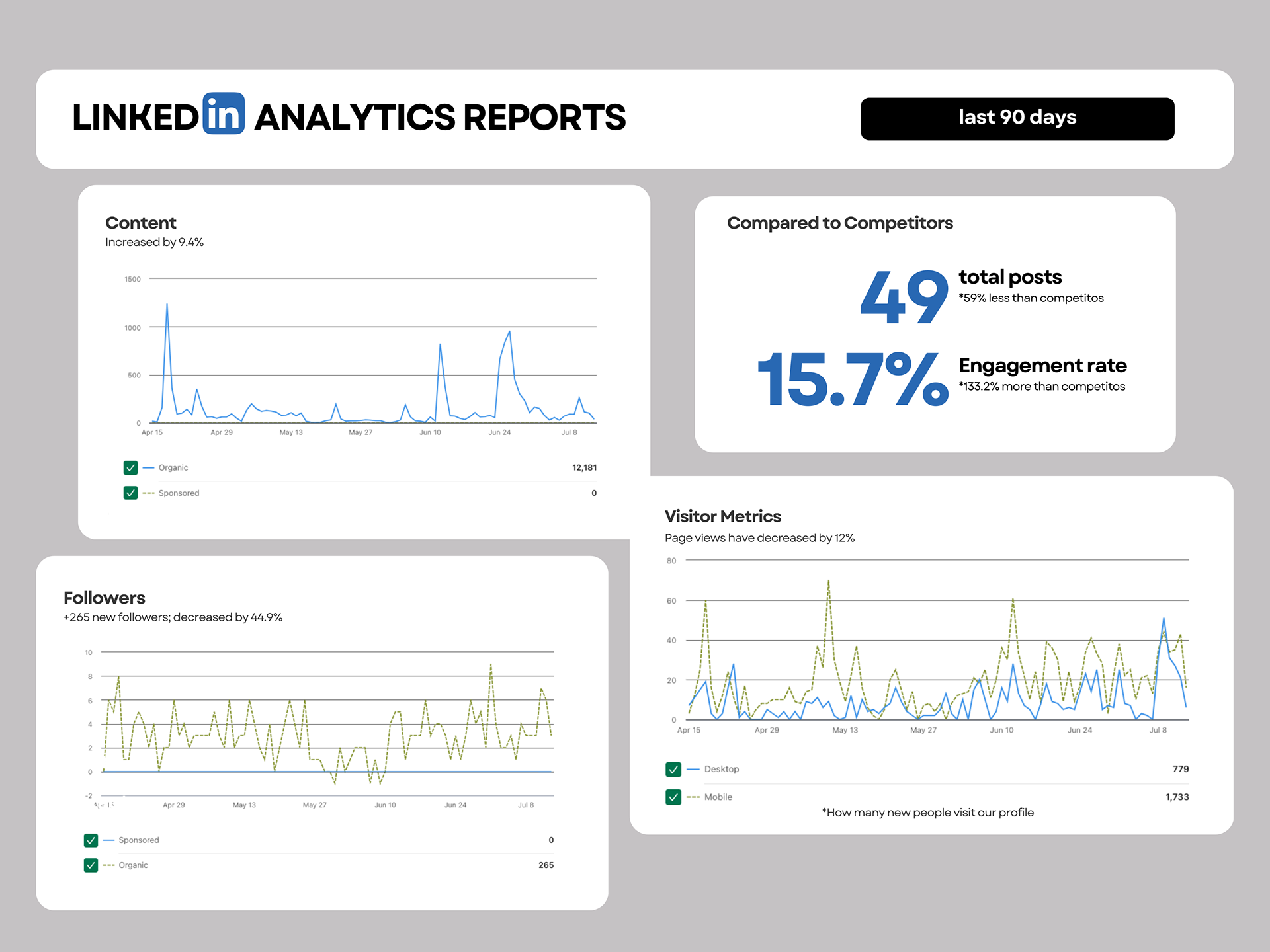Click the 'Followers' card heading
The height and width of the screenshot is (952, 1270).
tap(105, 598)
